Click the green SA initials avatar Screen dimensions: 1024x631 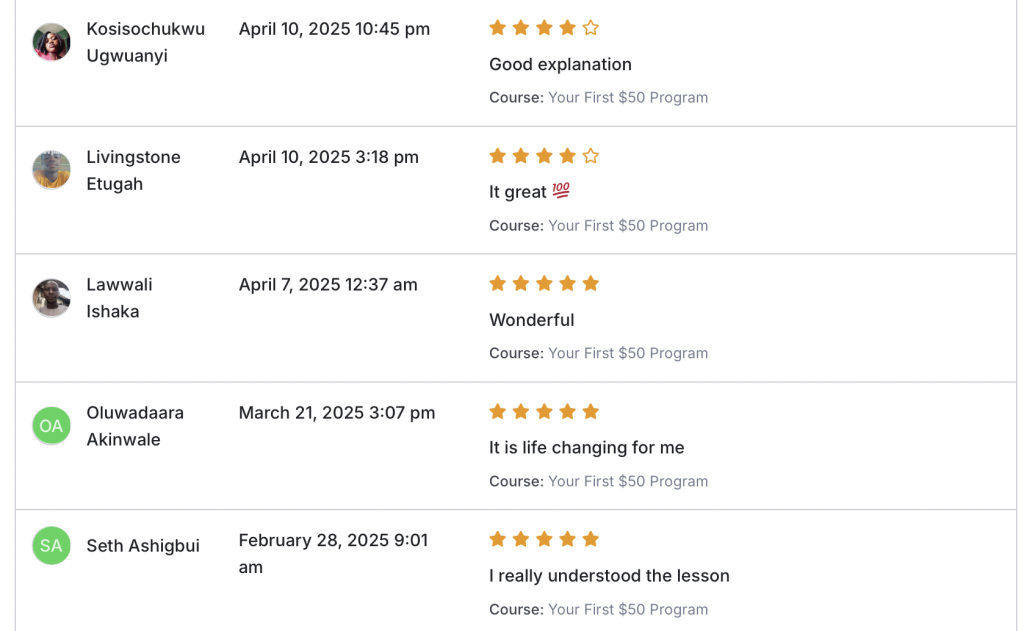click(51, 546)
